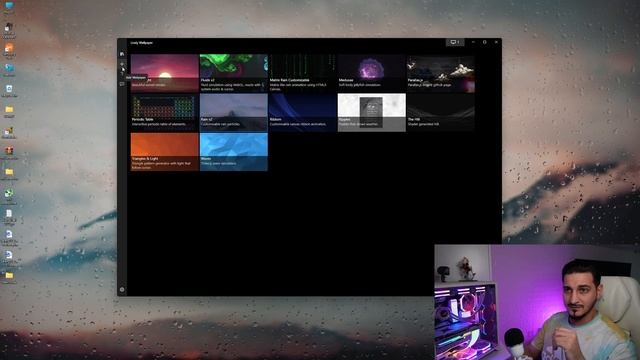Viewport: 640px width, 360px height.
Task: Choose the Rain v2 wallpaper
Action: [233, 112]
